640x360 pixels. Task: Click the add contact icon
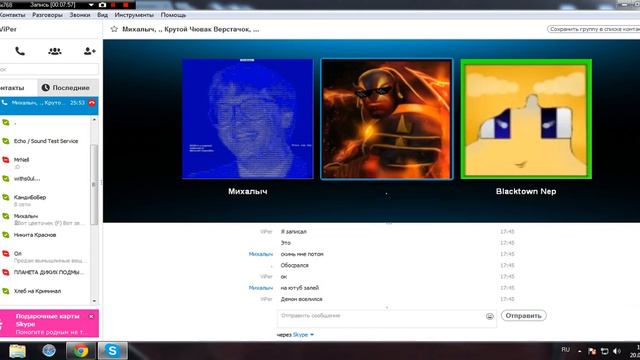coord(89,51)
